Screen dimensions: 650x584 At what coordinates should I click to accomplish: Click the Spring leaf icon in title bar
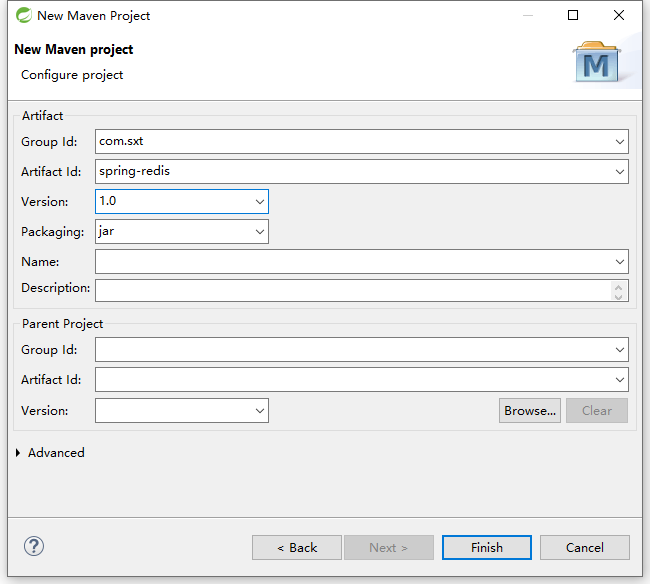tap(24, 15)
